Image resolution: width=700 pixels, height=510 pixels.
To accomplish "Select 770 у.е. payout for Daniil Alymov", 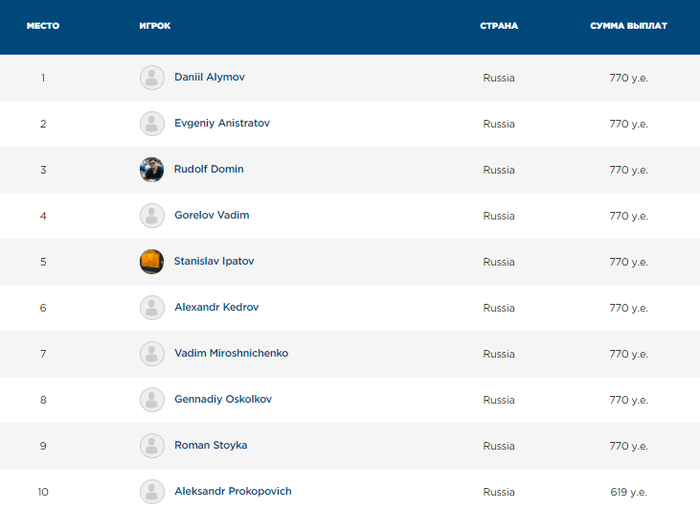I will coord(629,78).
